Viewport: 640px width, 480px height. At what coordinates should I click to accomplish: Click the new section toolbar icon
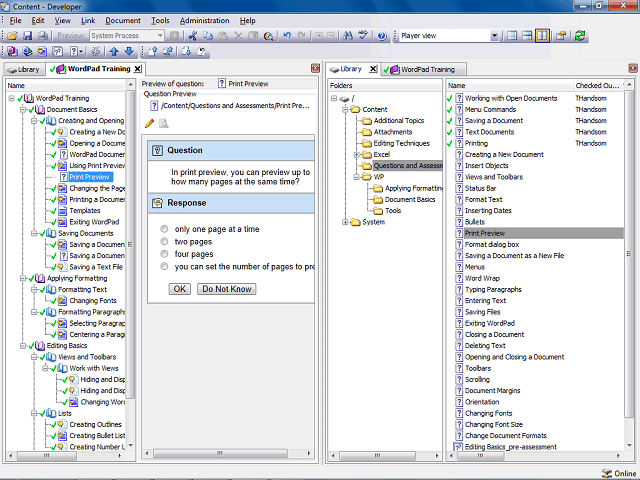(27, 51)
